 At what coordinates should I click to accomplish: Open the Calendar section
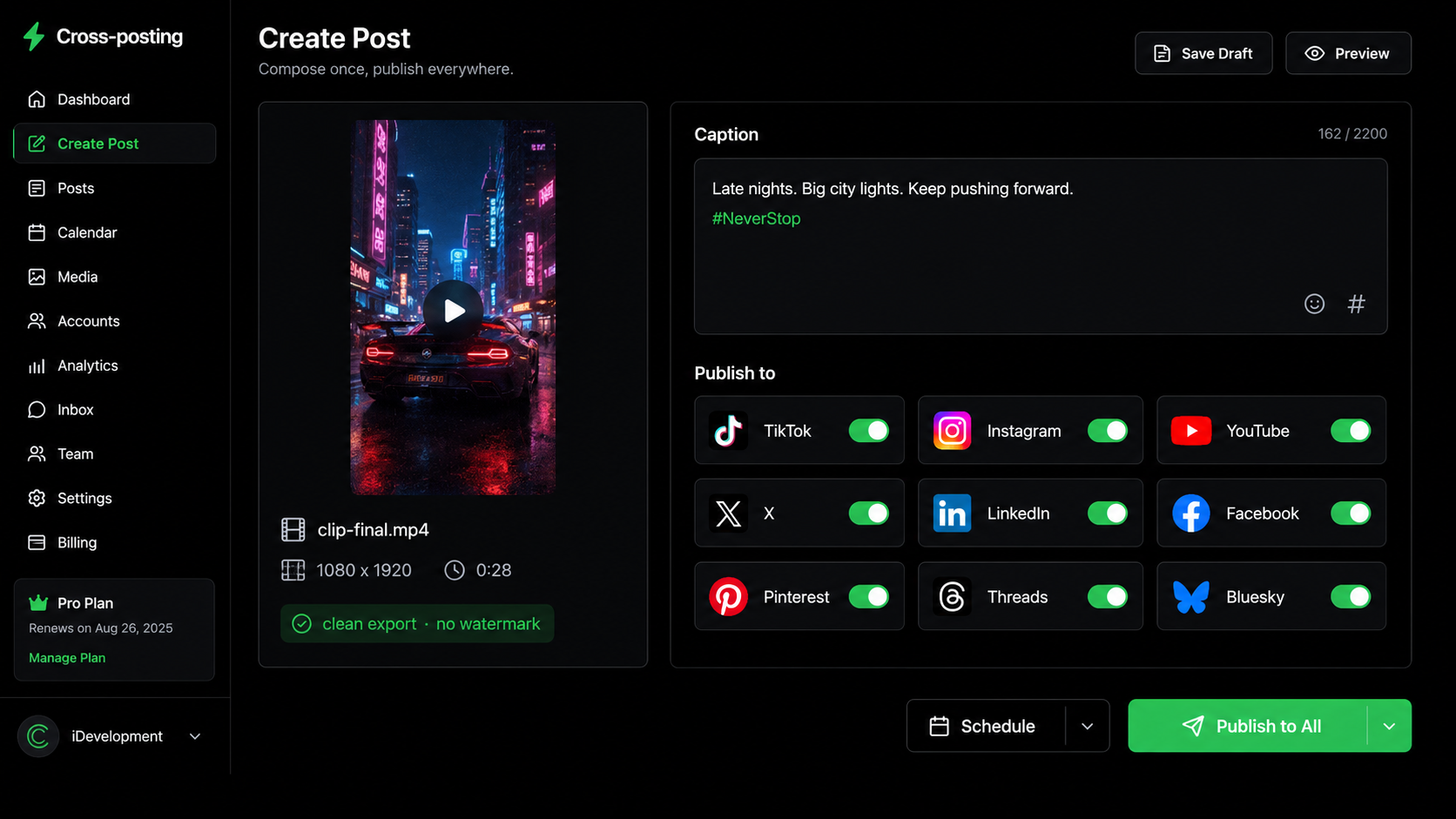114,232
